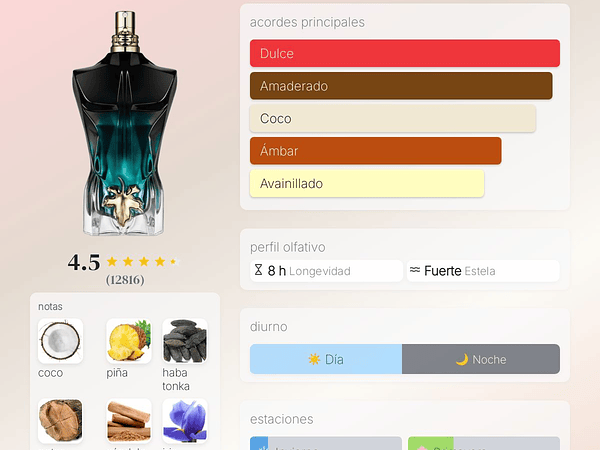Select the brown Amaderado accord bar
600x450 pixels.
[x=401, y=86]
